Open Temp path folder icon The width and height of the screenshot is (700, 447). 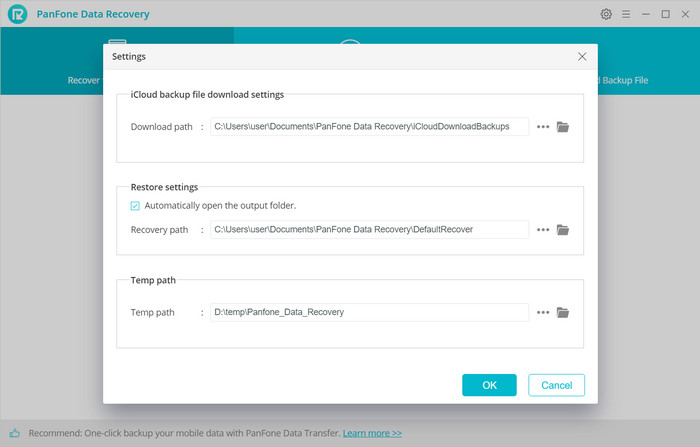click(562, 312)
